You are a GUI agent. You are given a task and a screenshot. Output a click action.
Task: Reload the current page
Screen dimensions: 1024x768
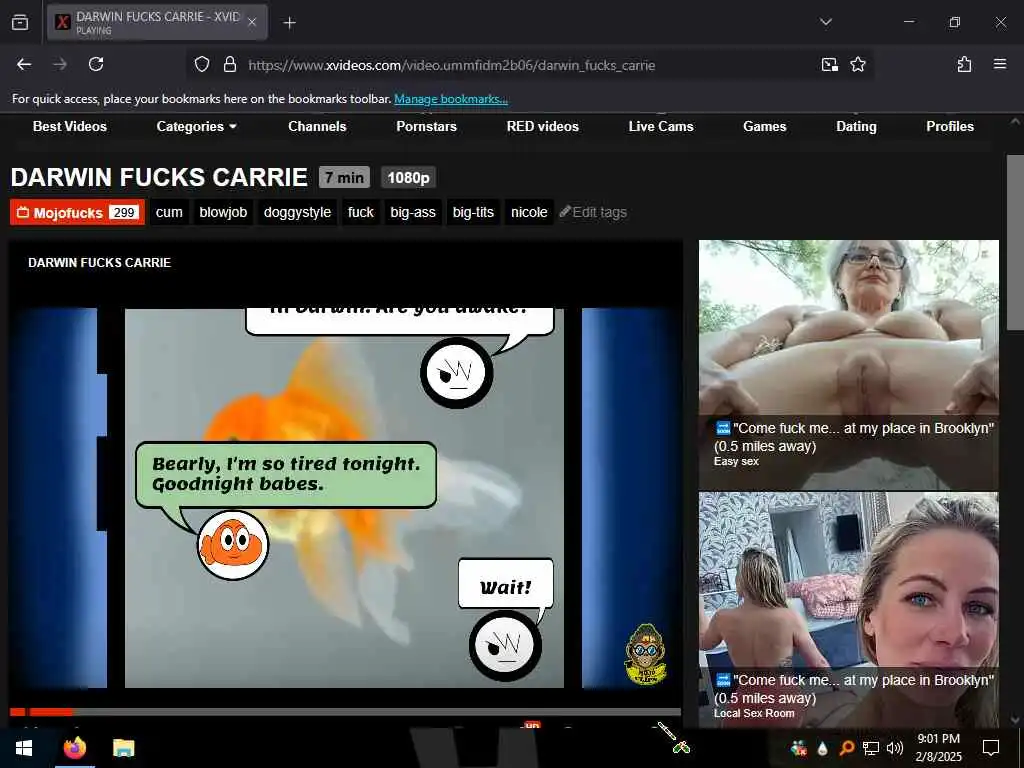pyautogui.click(x=96, y=64)
